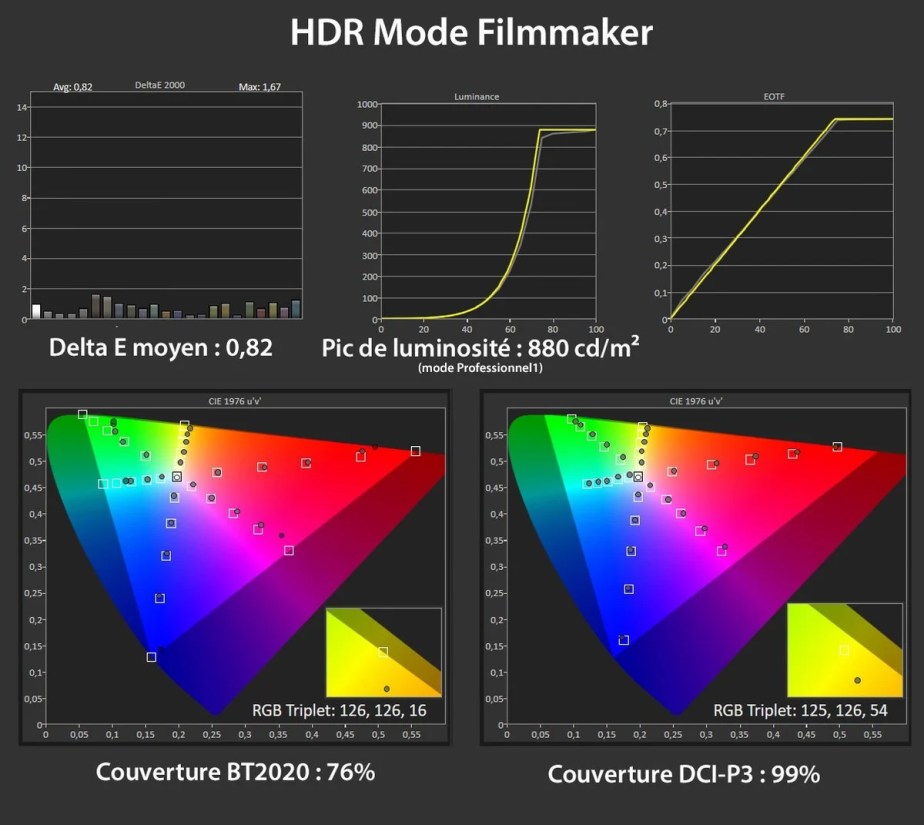The width and height of the screenshot is (924, 825).
Task: Click 'RGB Triplet: 125, 126, 54' text
Action: (800, 710)
